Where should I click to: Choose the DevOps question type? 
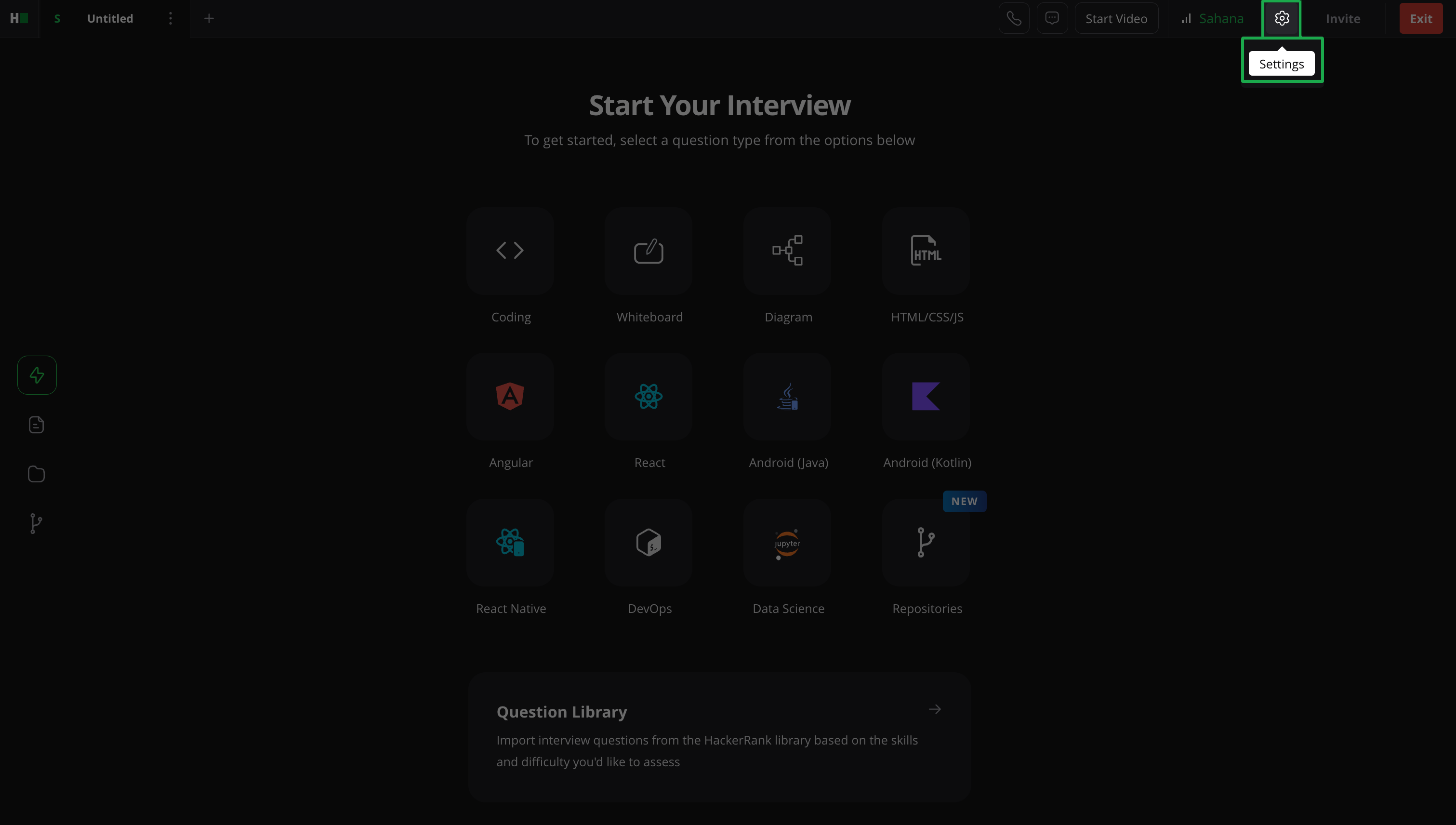pyautogui.click(x=648, y=542)
